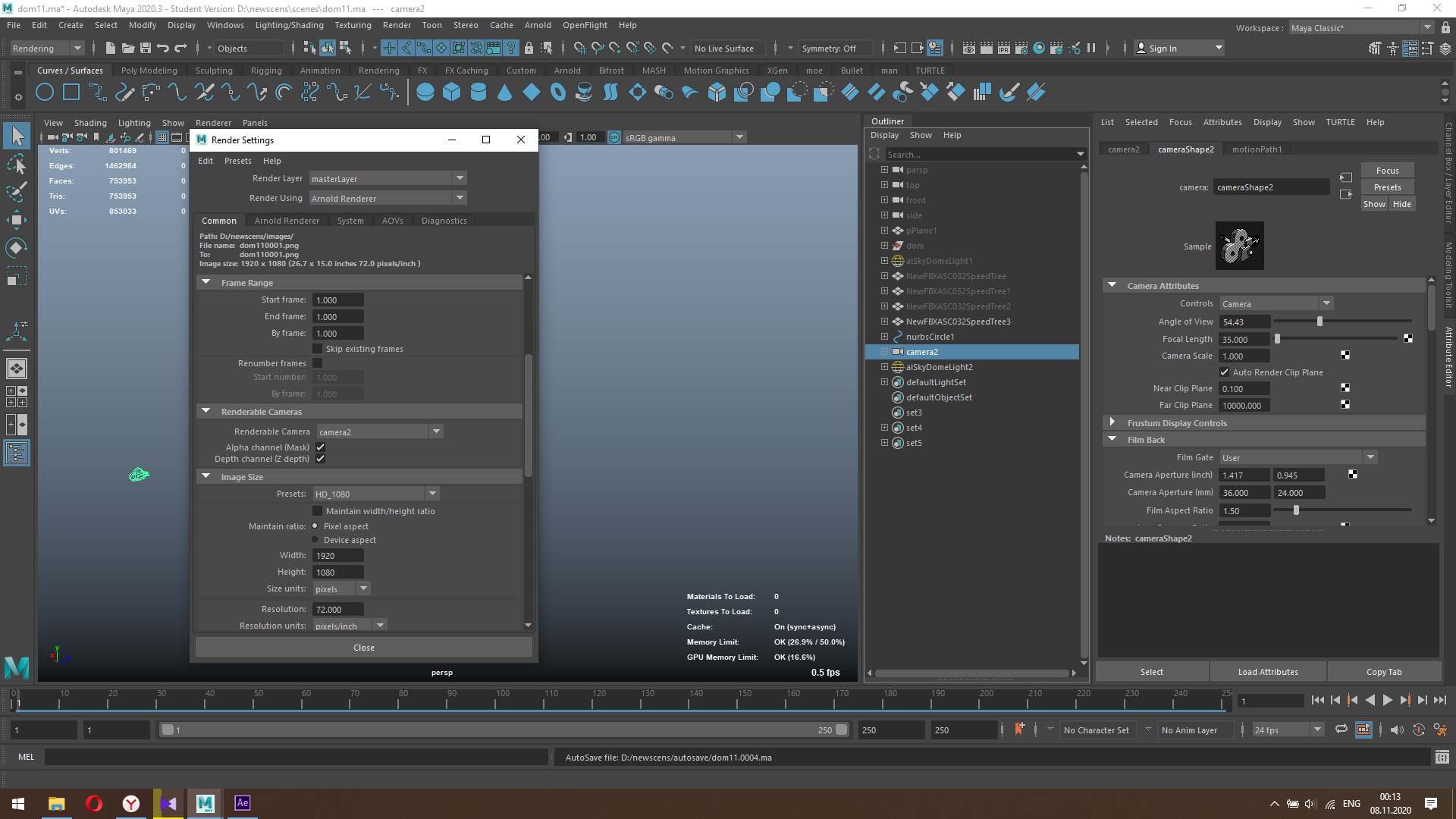
Task: Enable Maintain width/height ratio checkbox
Action: pos(318,511)
